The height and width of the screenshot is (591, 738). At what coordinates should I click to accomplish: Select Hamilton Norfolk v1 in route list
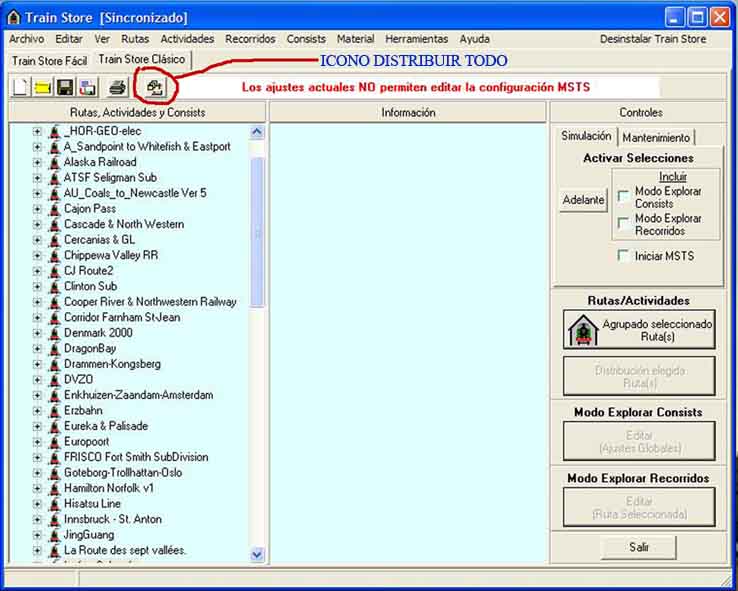click(x=109, y=488)
